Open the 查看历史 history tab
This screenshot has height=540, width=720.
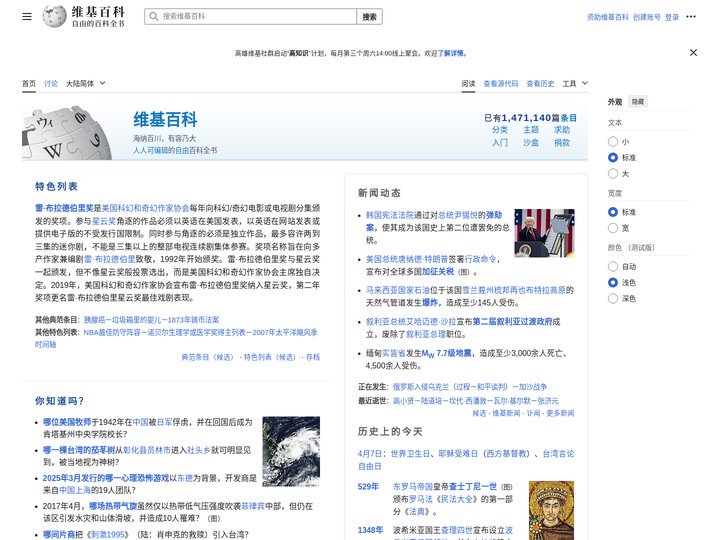[x=540, y=83]
